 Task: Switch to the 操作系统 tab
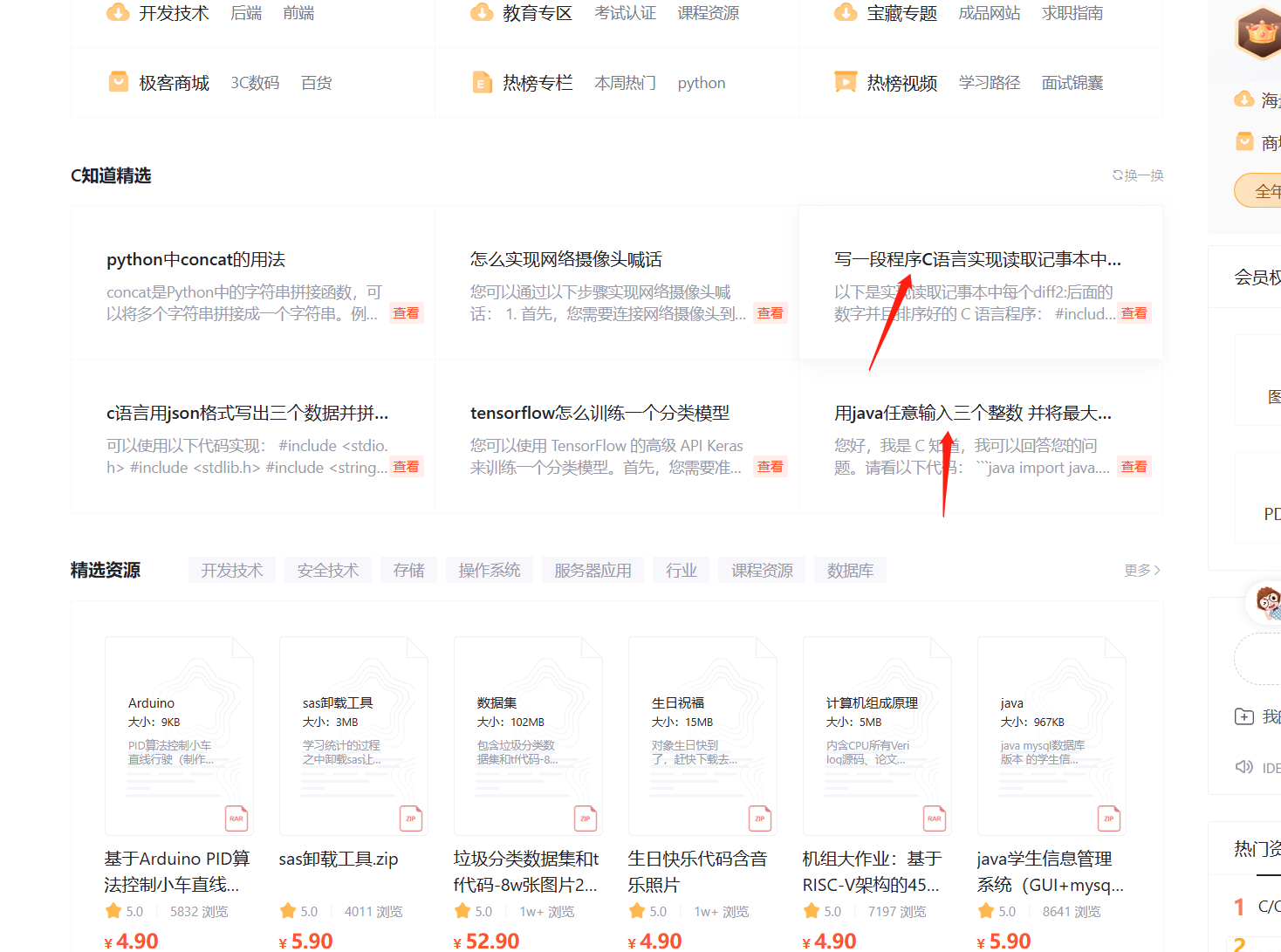490,570
